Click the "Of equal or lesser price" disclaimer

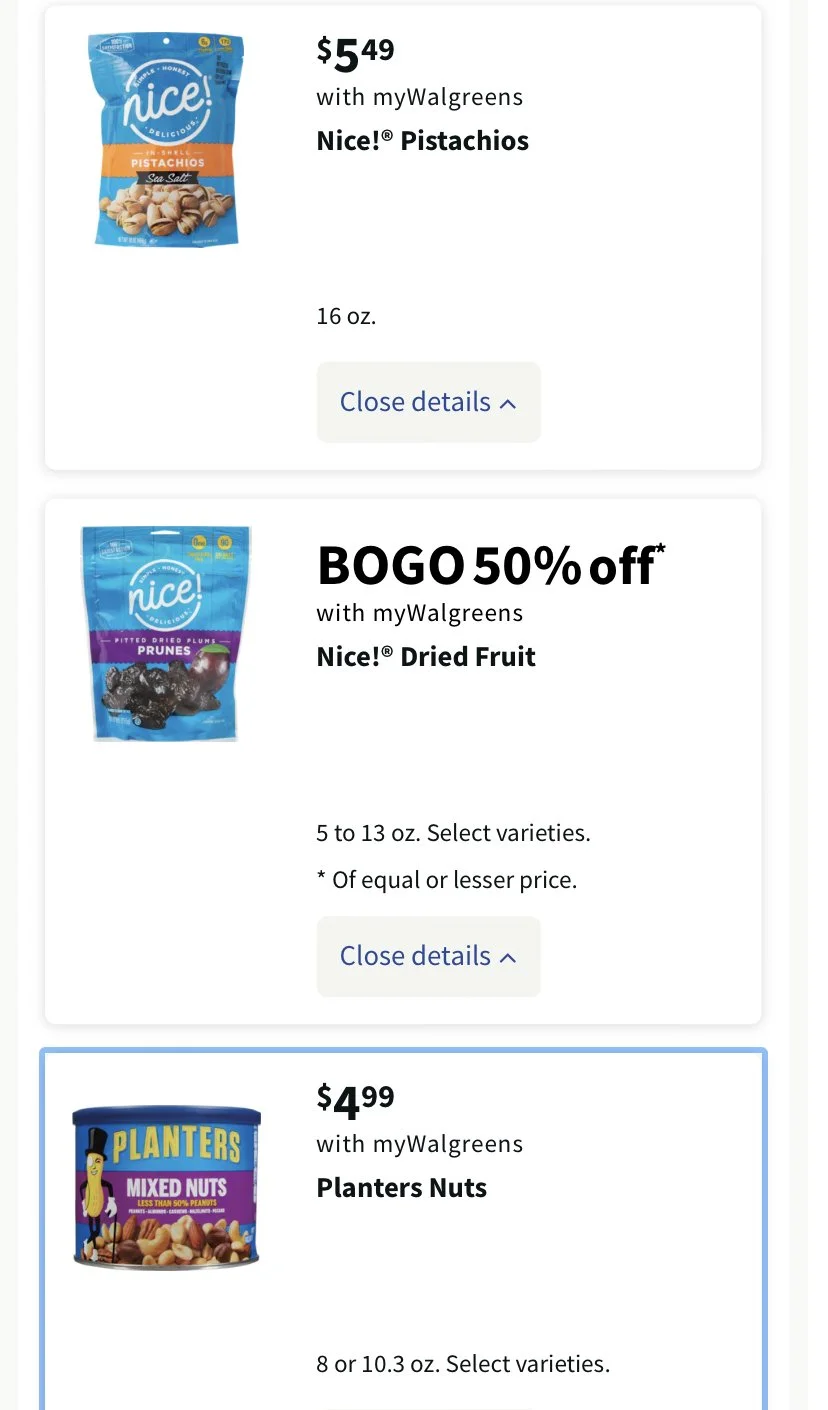[447, 880]
